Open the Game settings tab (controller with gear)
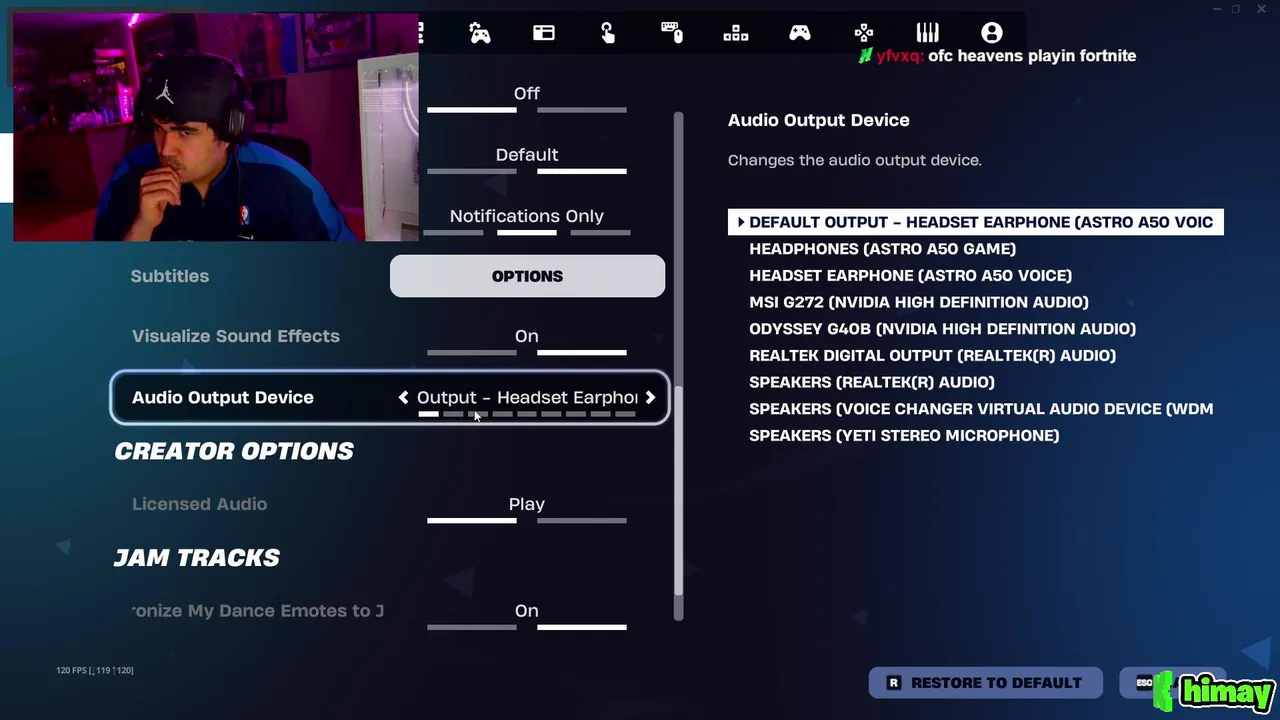1280x720 pixels. point(480,33)
